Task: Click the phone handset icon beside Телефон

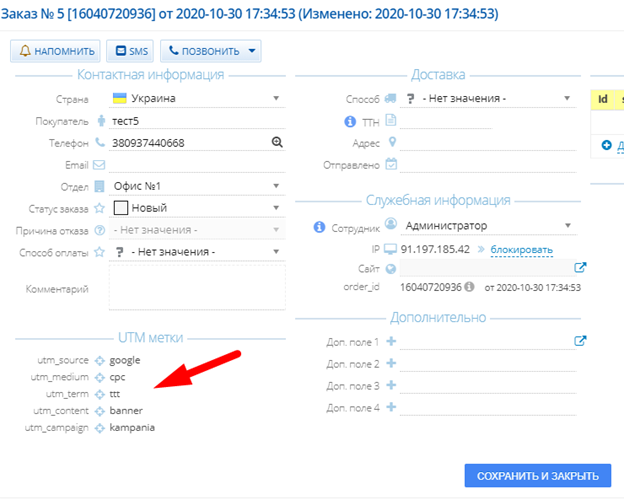Action: click(x=100, y=142)
